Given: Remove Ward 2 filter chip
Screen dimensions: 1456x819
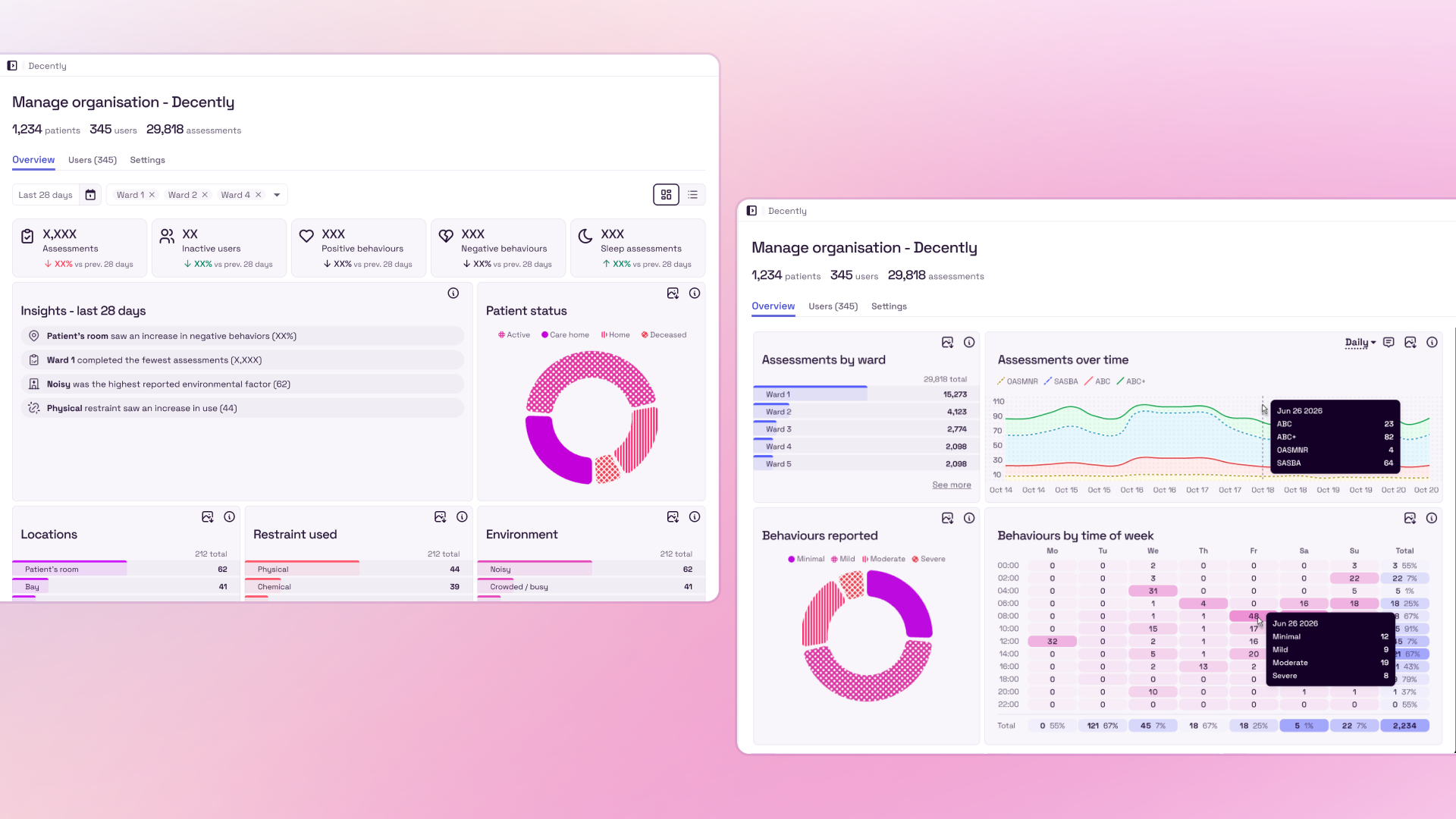Looking at the screenshot, I should [205, 195].
